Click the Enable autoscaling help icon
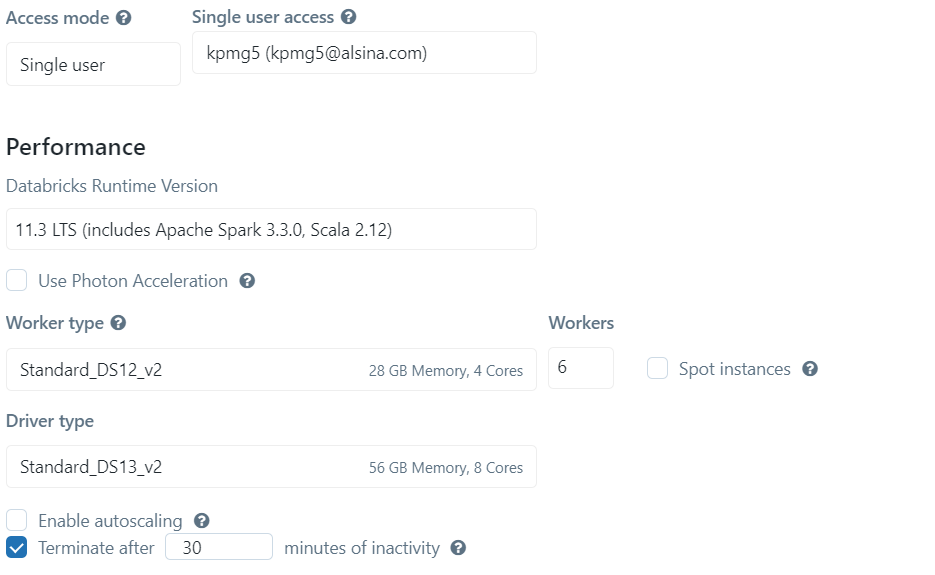 click(201, 521)
